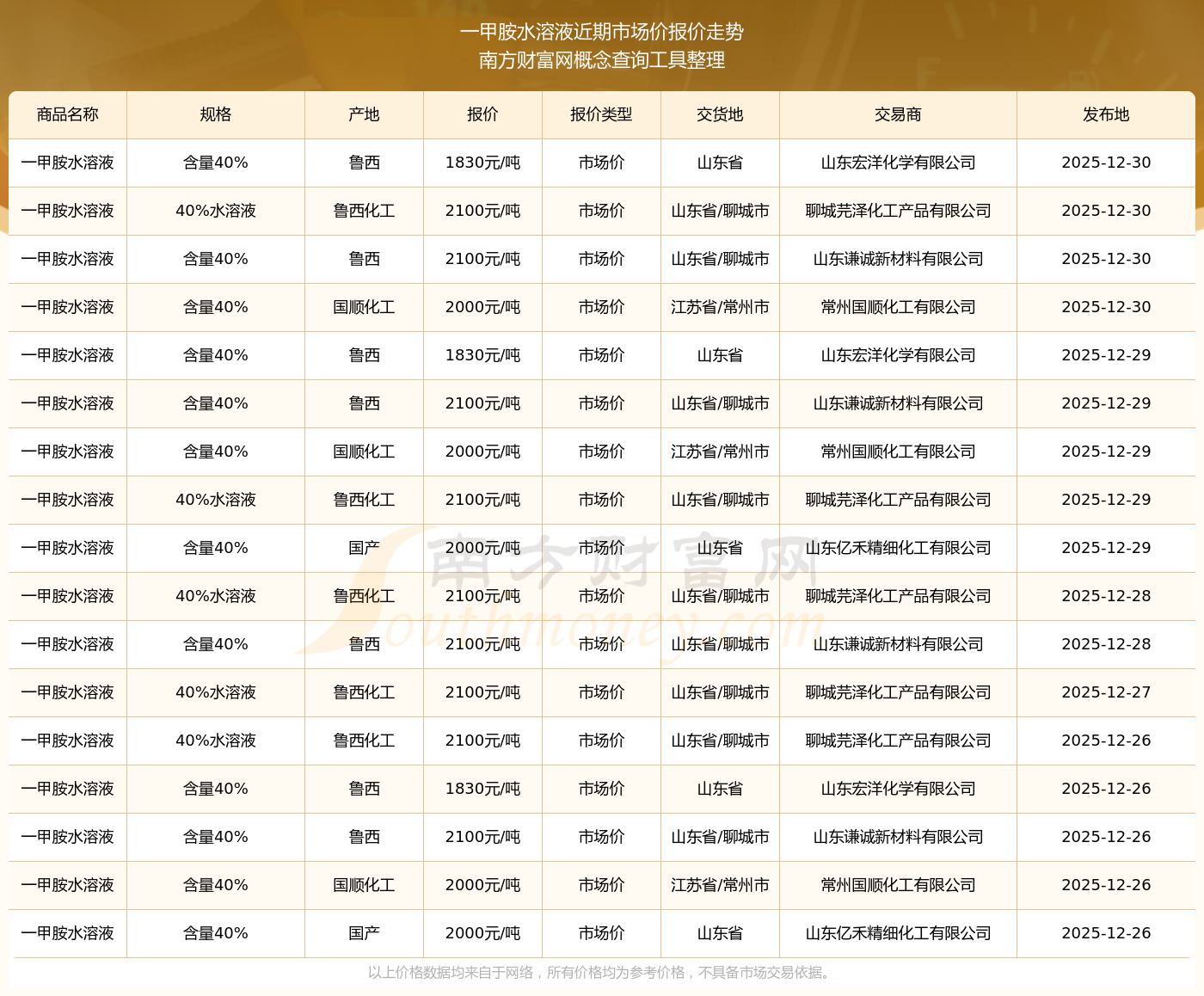This screenshot has height=996, width=1204.
Task: Select the 1830元/吨 price in the first row
Action: (482, 163)
